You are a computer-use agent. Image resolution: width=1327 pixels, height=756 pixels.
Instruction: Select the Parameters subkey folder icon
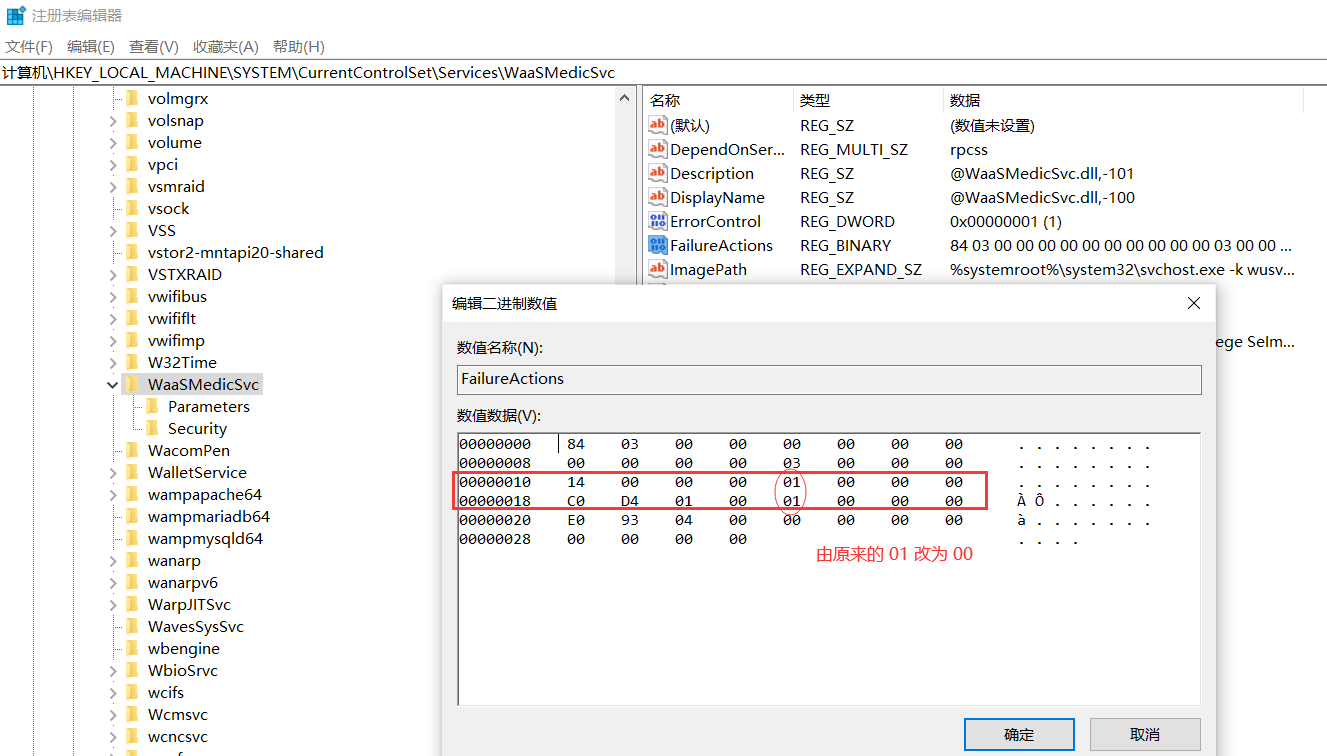pyautogui.click(x=152, y=407)
